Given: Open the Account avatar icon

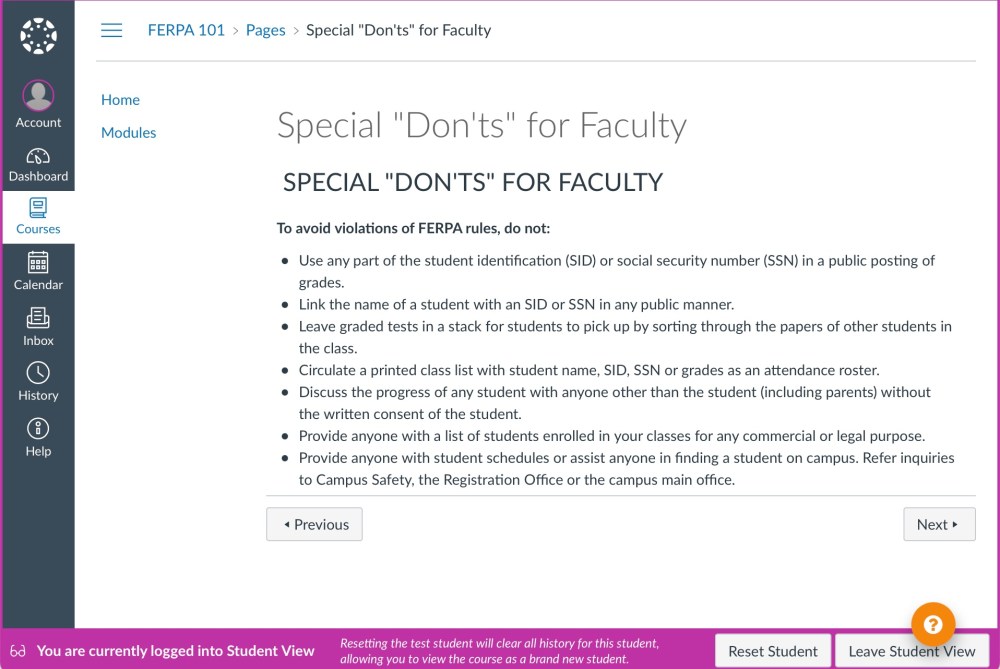Looking at the screenshot, I should (38, 96).
